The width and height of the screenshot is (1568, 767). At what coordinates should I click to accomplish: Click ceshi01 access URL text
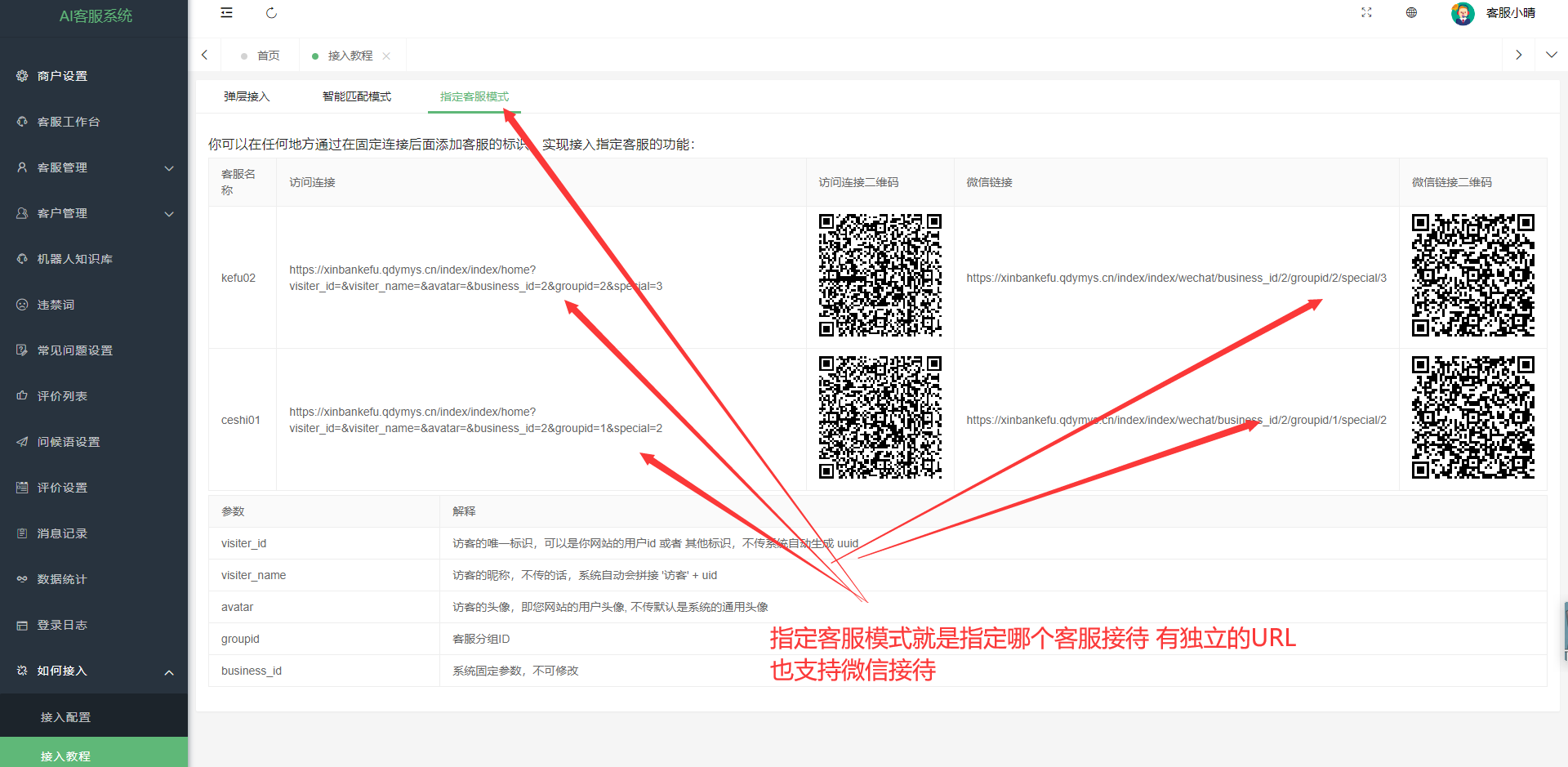click(475, 420)
